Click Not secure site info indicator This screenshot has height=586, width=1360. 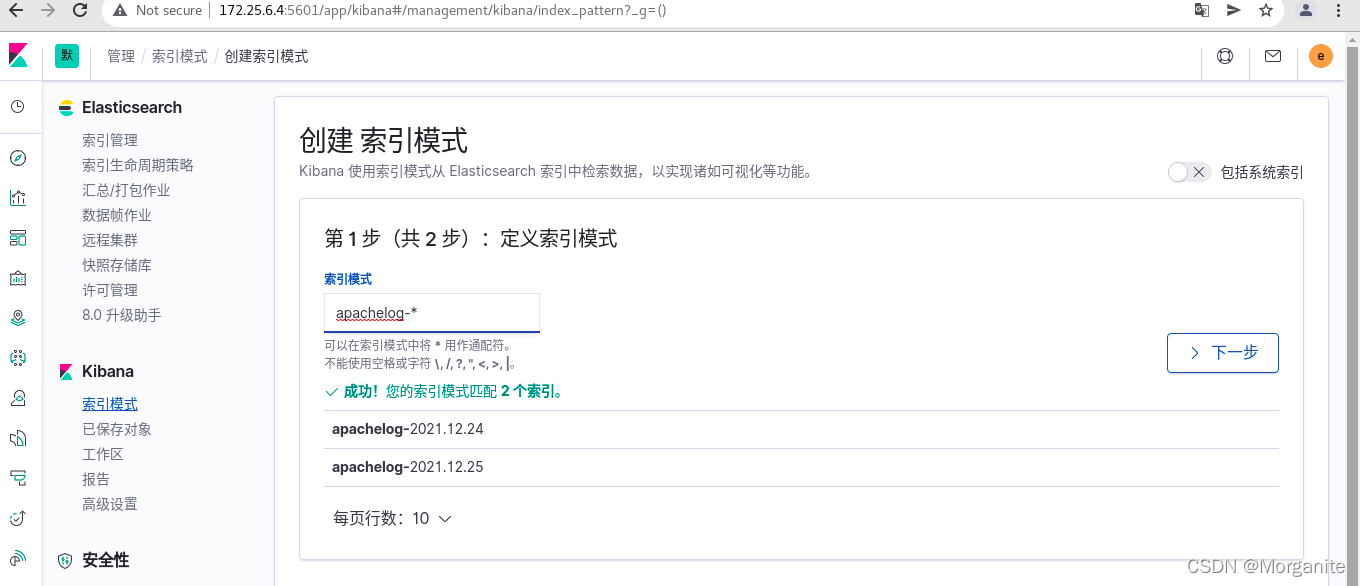pos(157,10)
